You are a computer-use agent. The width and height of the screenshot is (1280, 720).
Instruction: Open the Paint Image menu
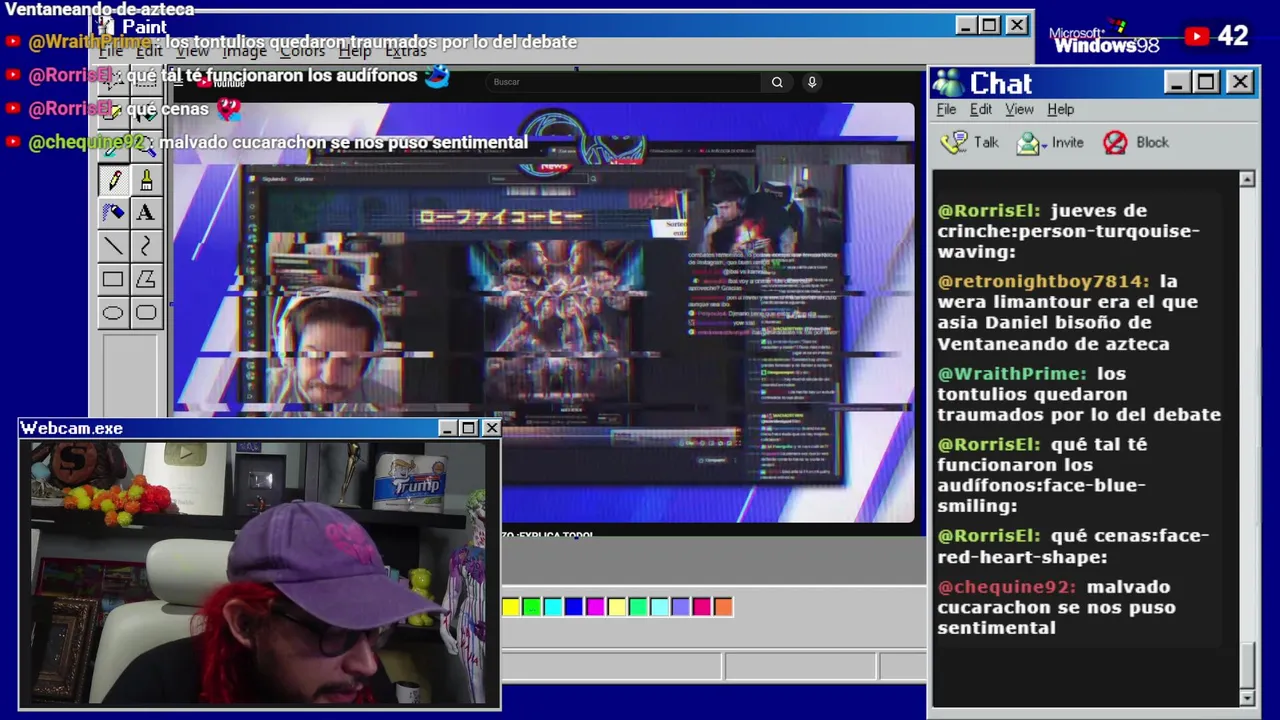[x=244, y=50]
